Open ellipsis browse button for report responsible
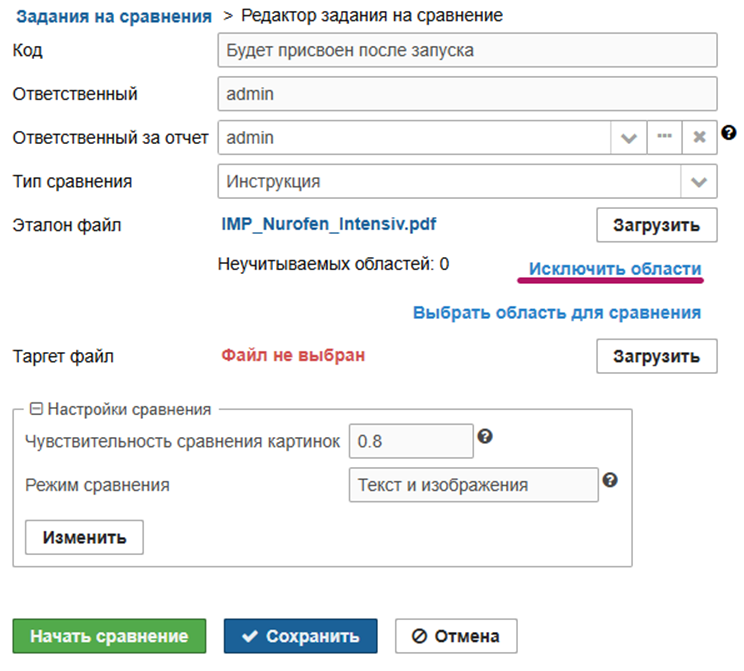 point(664,138)
